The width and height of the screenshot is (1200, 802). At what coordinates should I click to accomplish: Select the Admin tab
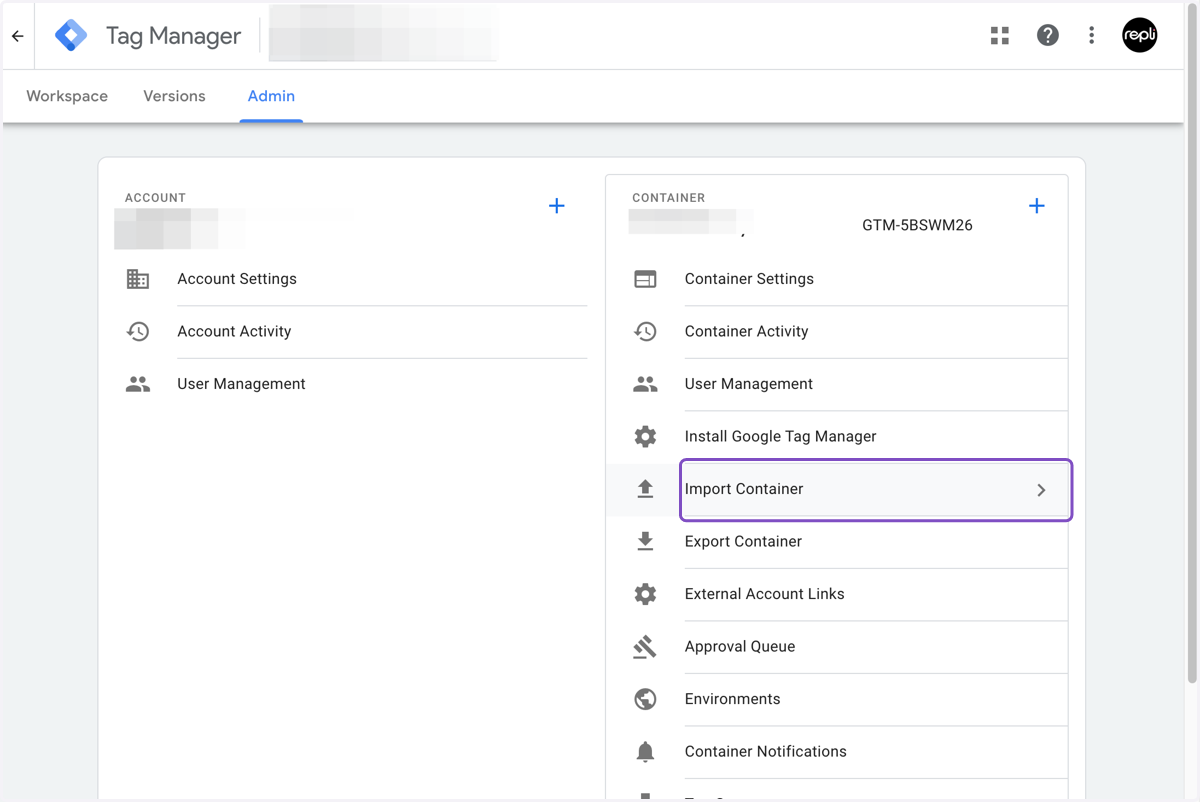click(x=271, y=96)
